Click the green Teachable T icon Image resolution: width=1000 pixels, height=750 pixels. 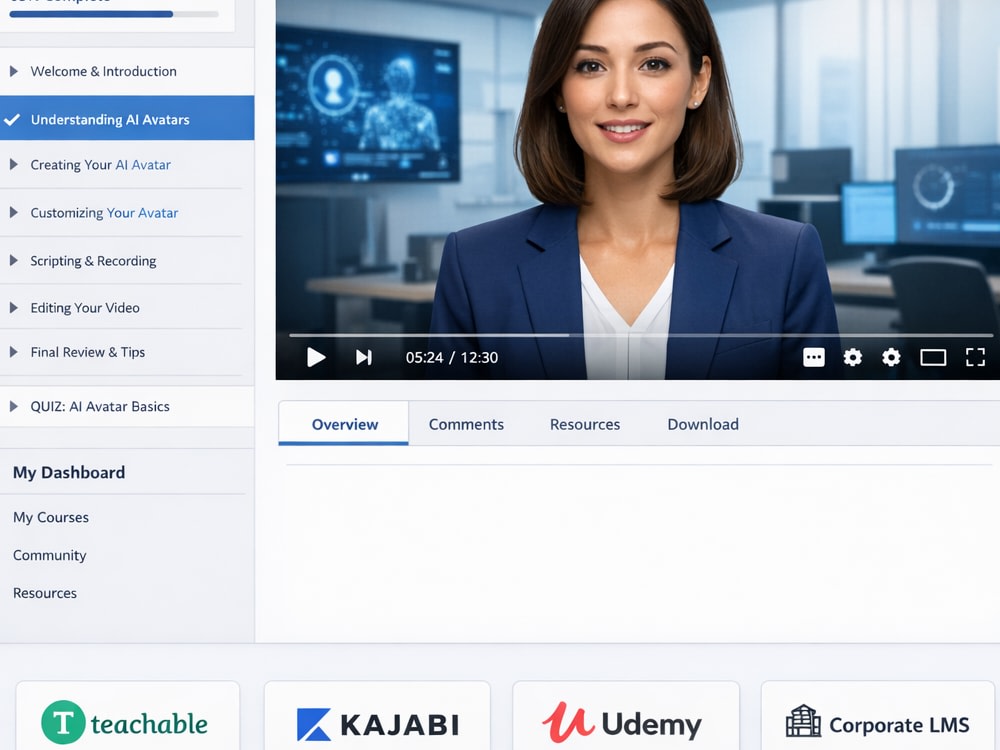[63, 723]
